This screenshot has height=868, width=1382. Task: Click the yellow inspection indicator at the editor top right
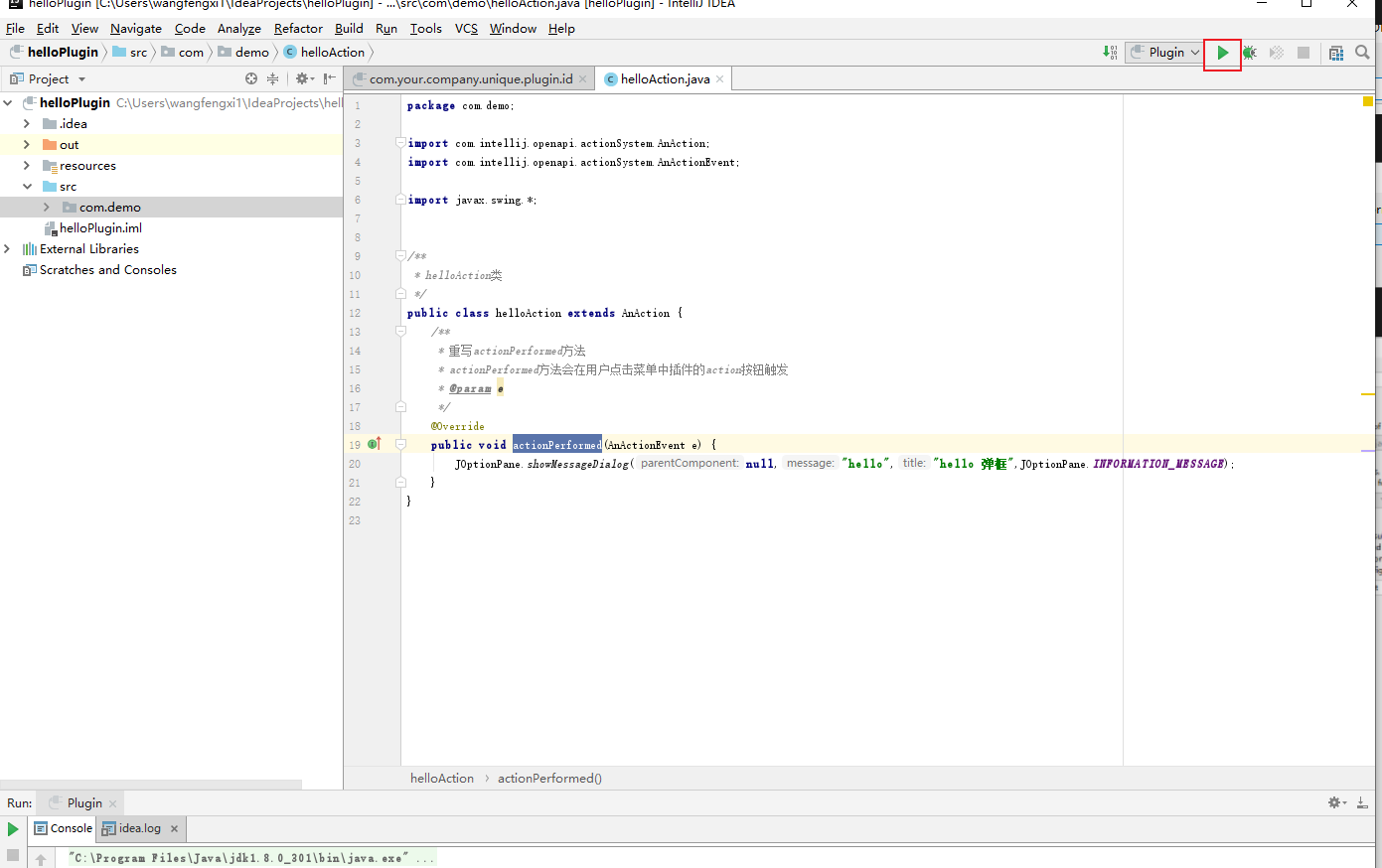pos(1368,101)
